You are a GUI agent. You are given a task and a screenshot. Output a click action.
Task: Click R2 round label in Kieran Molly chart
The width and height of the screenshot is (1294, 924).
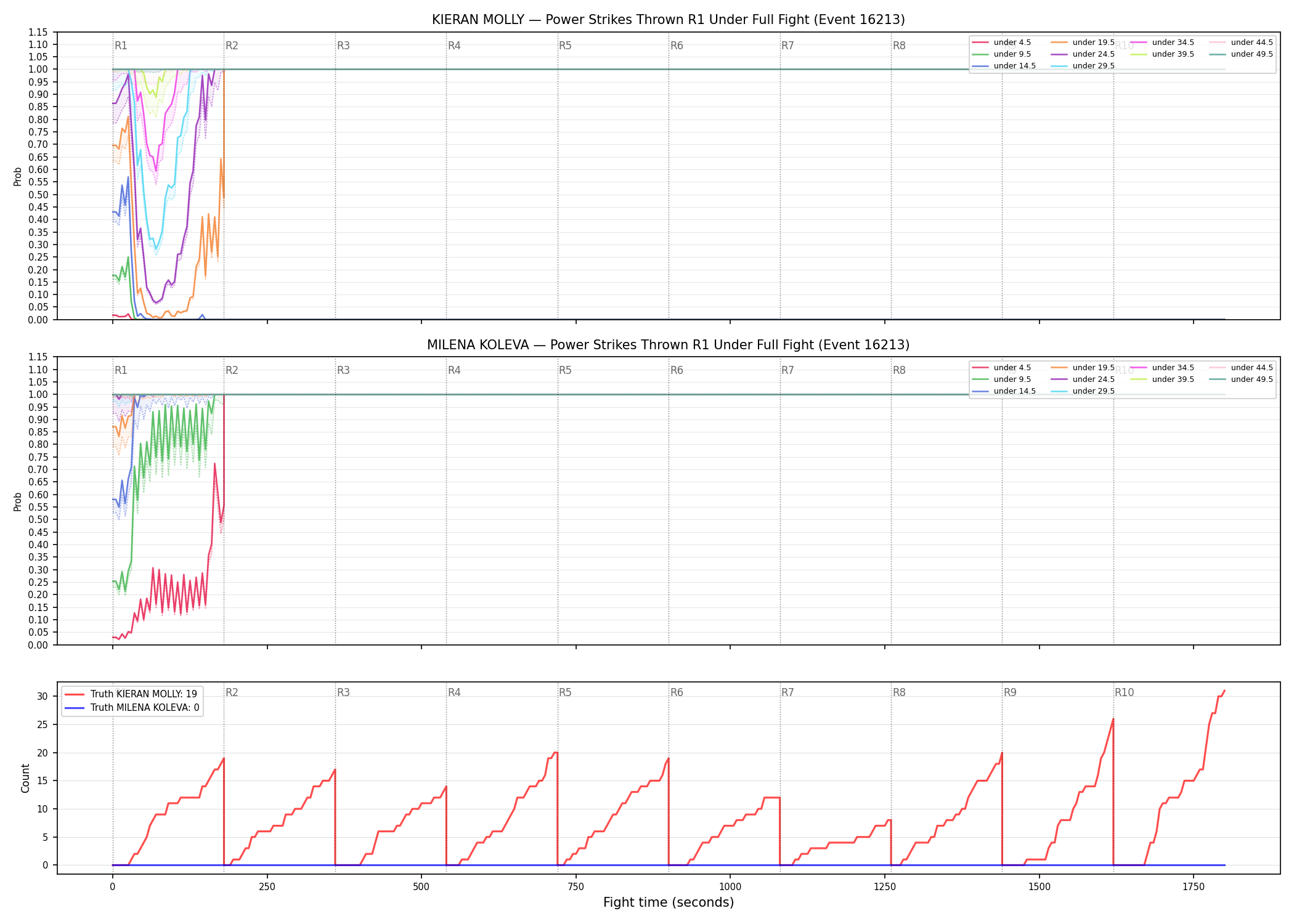click(x=232, y=46)
